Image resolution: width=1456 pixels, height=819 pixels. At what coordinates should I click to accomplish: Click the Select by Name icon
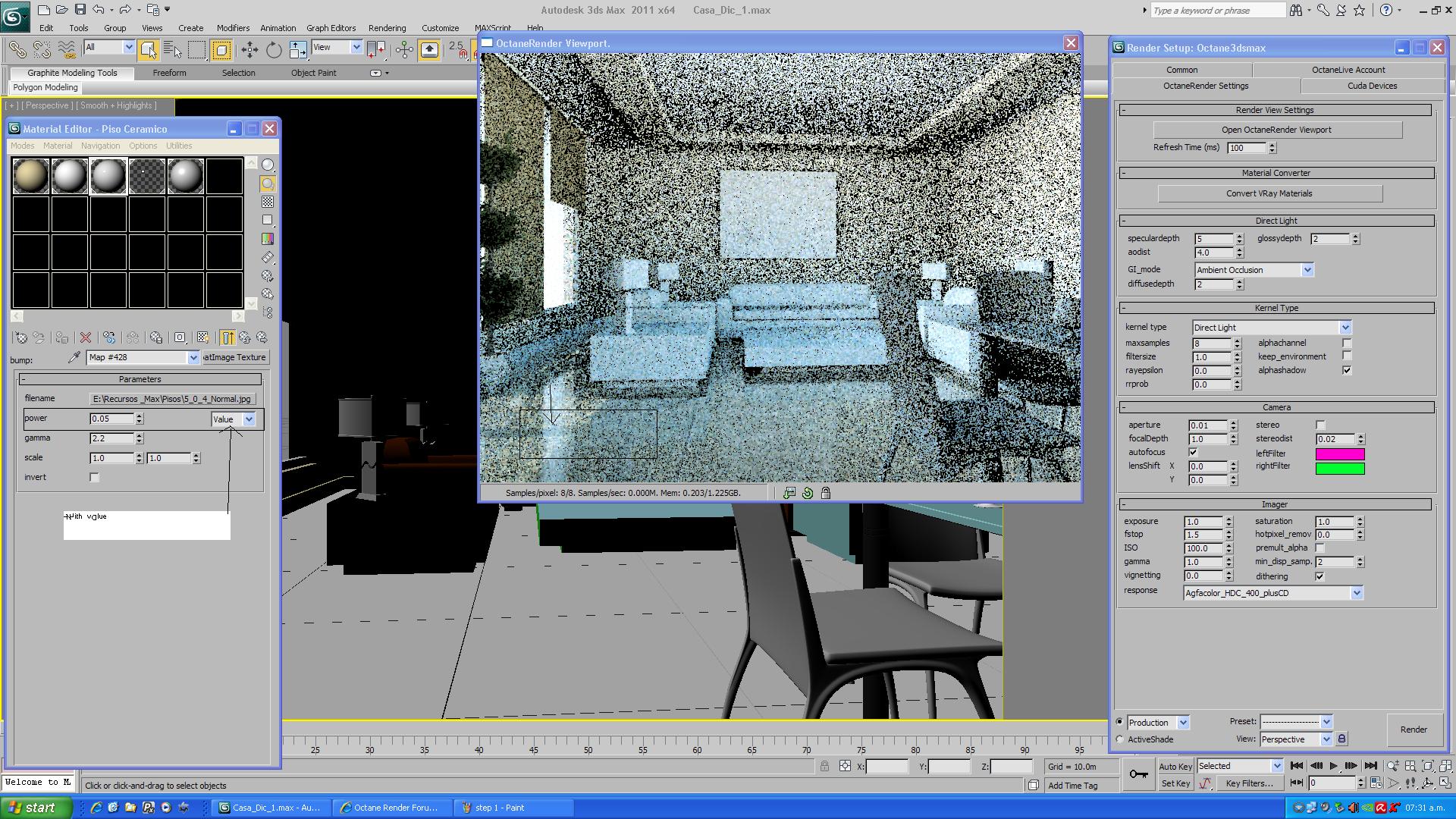point(173,50)
